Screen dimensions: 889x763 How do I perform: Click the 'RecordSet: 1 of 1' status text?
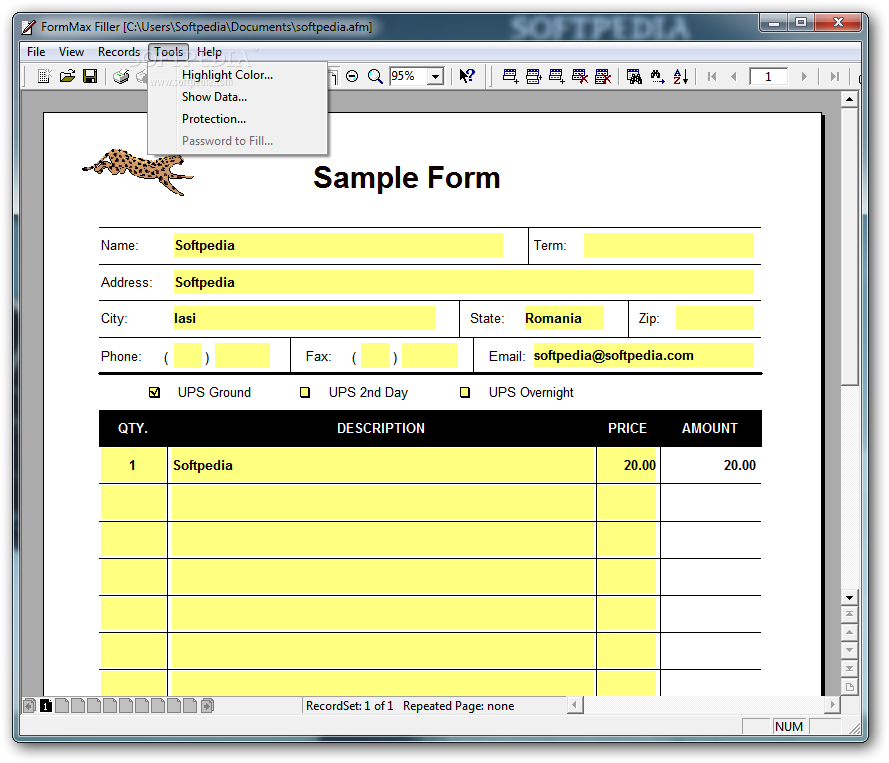click(349, 706)
